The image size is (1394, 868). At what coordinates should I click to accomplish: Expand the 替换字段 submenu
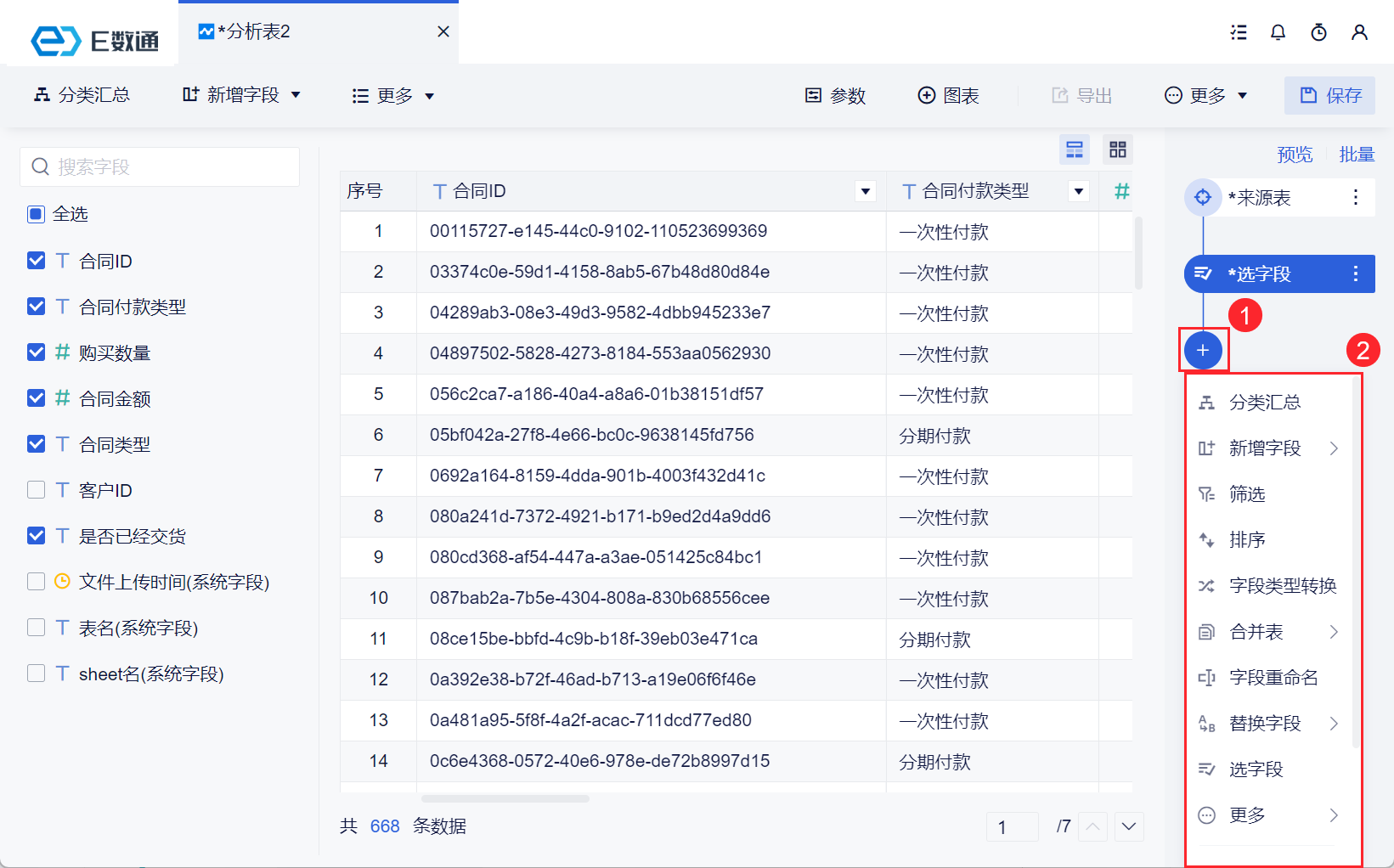click(x=1334, y=724)
